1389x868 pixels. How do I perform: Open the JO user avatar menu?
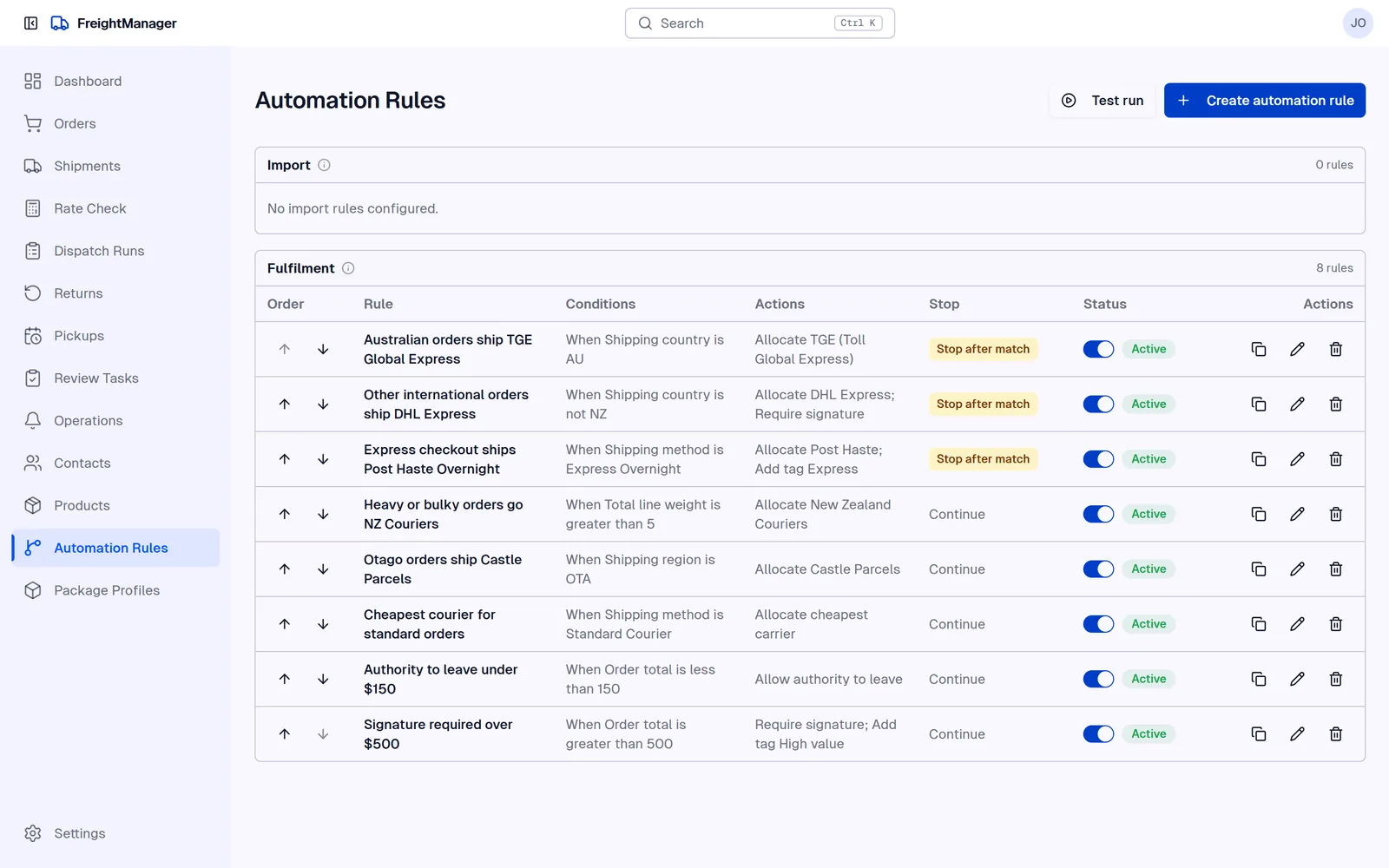coord(1358,23)
